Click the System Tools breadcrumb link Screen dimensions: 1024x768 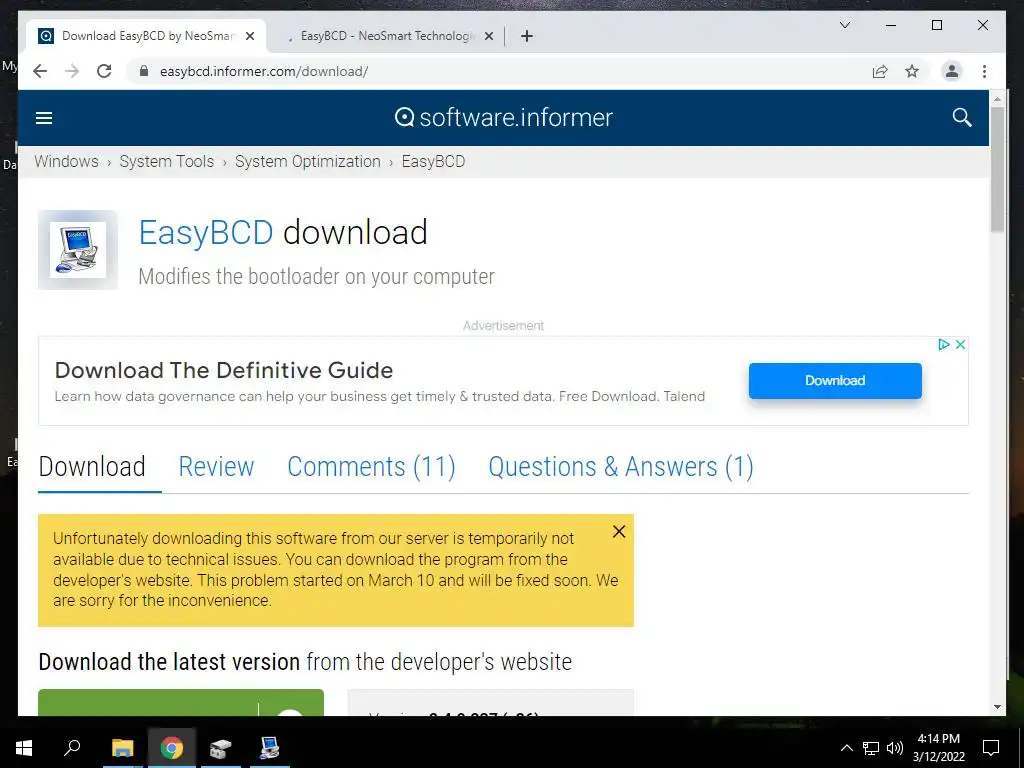click(167, 161)
